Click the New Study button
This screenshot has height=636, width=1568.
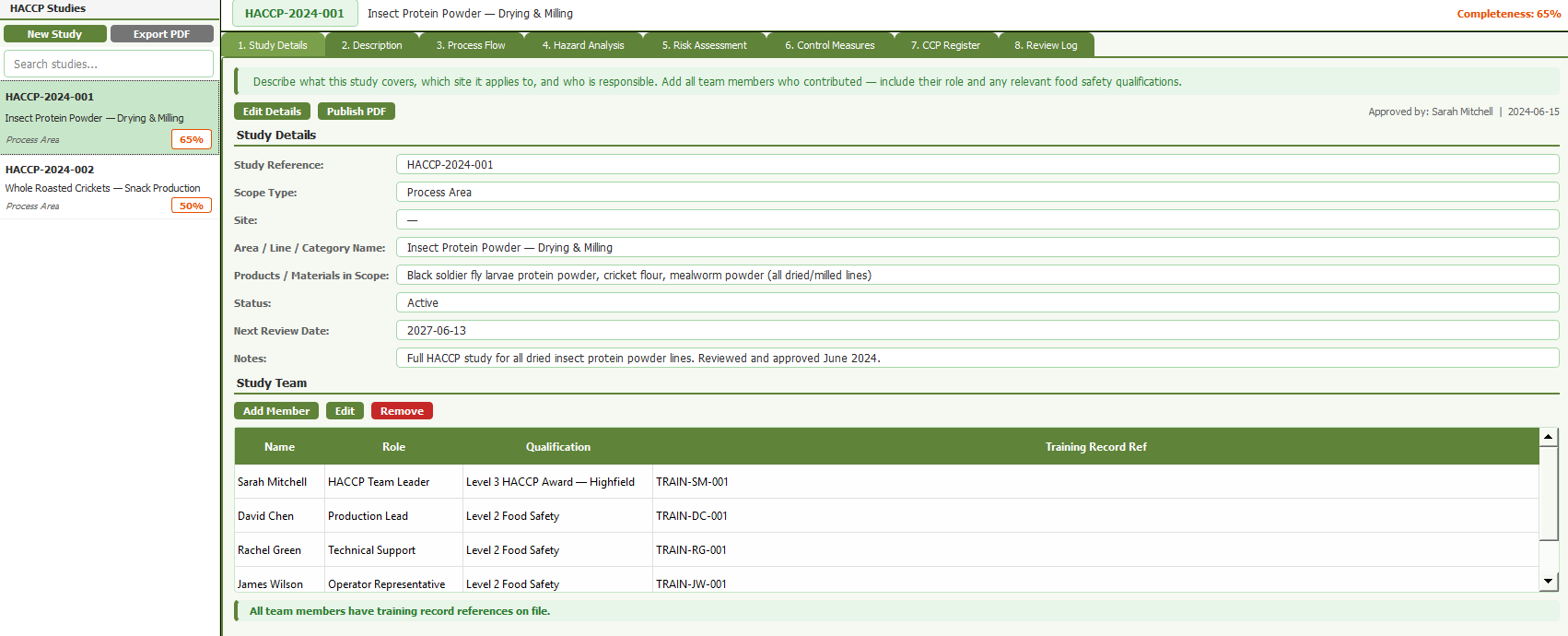54,34
